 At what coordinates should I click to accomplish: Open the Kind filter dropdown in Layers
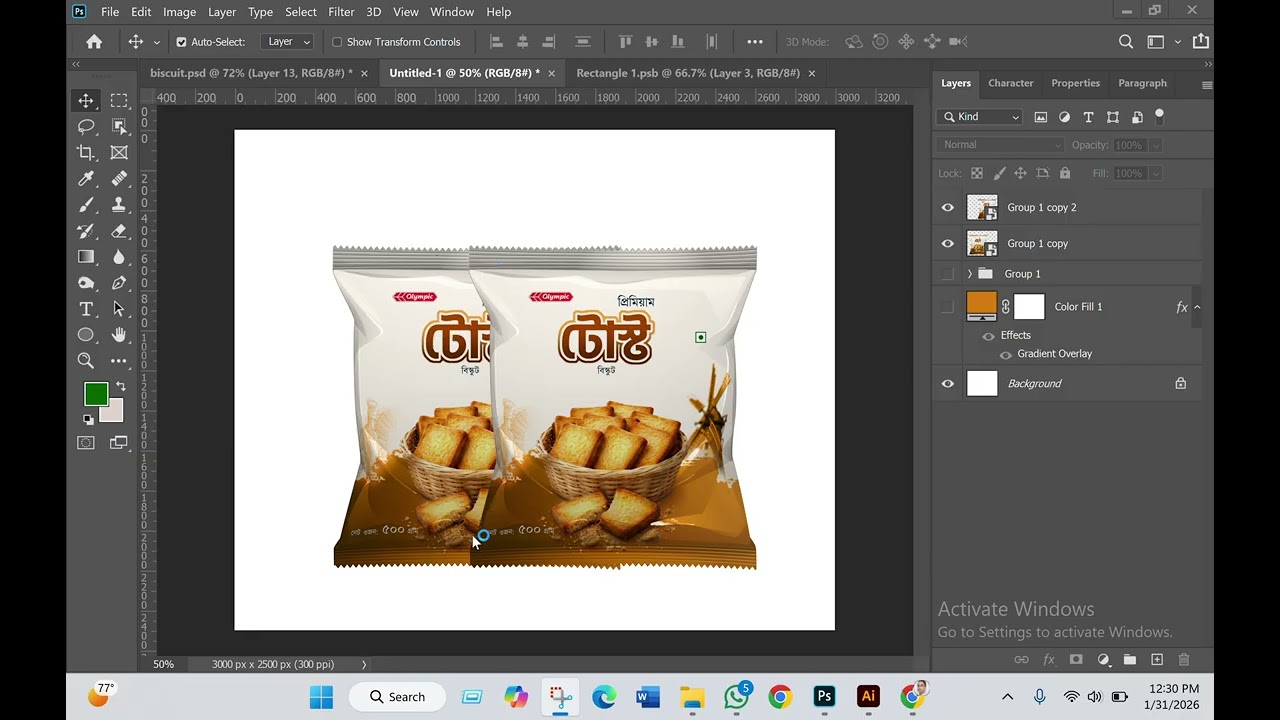tap(980, 117)
